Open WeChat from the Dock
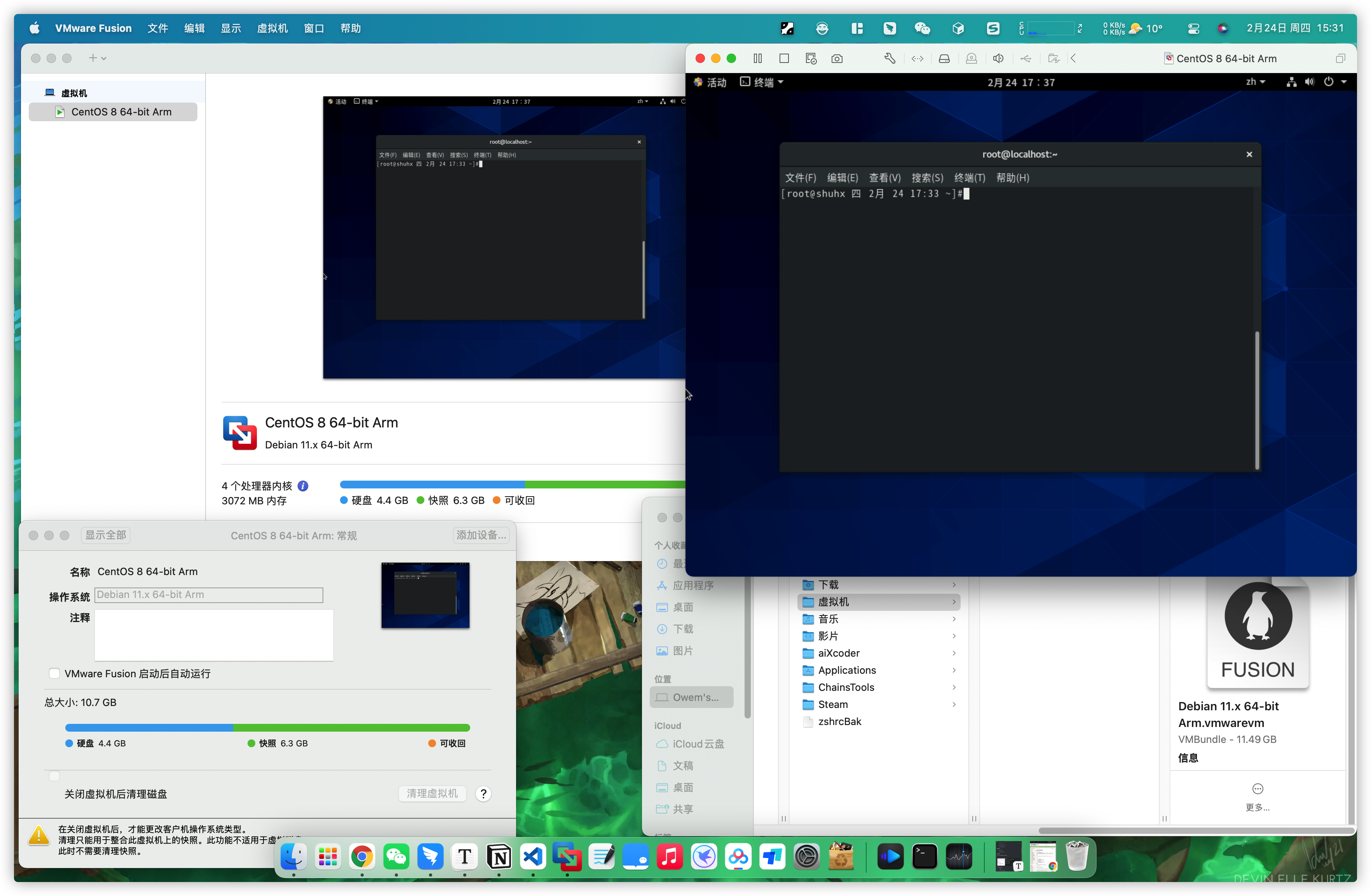 (396, 857)
